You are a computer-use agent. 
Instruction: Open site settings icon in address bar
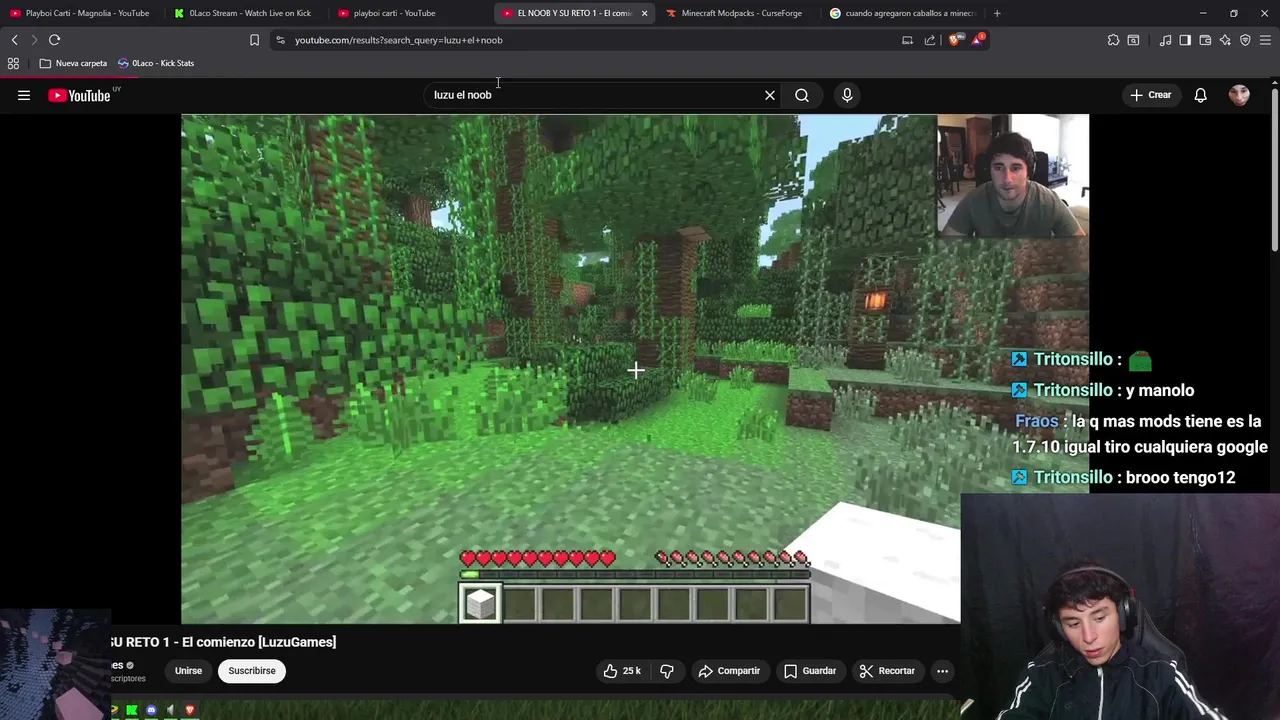coord(280,40)
